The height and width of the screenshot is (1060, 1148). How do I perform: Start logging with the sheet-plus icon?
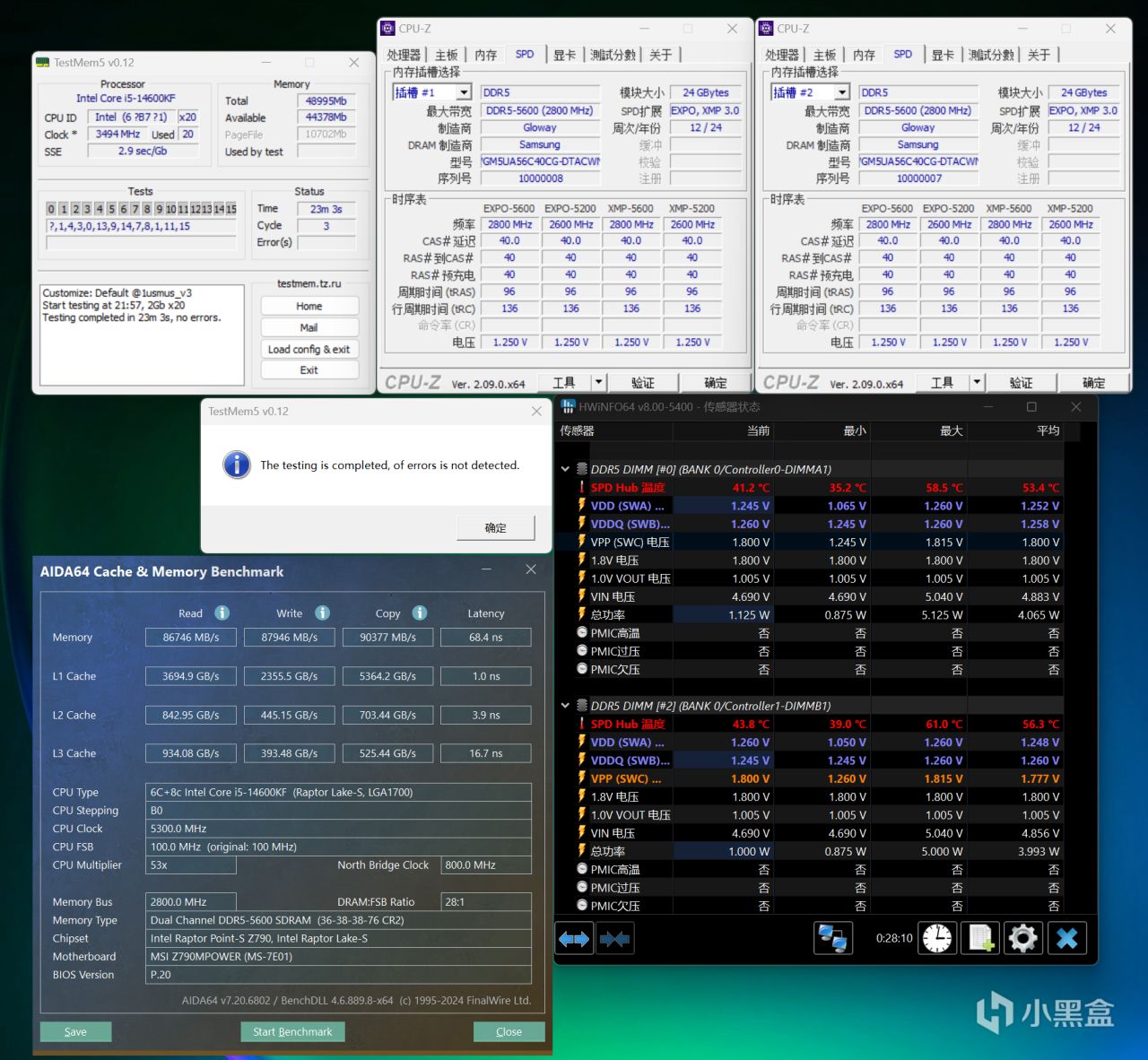[x=980, y=939]
